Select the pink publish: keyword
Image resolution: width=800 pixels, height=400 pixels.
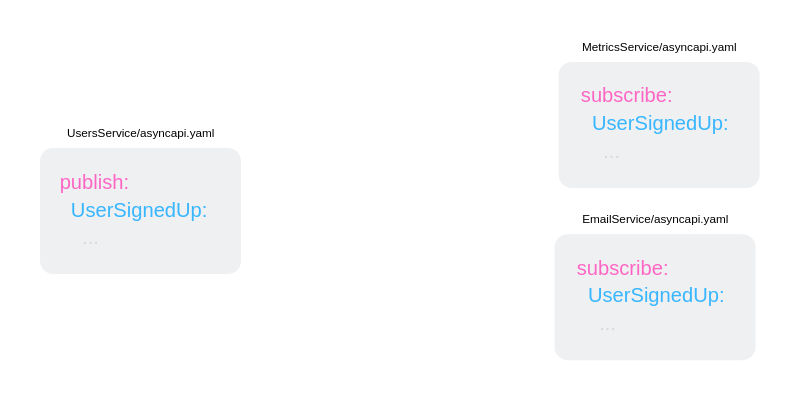tap(94, 183)
